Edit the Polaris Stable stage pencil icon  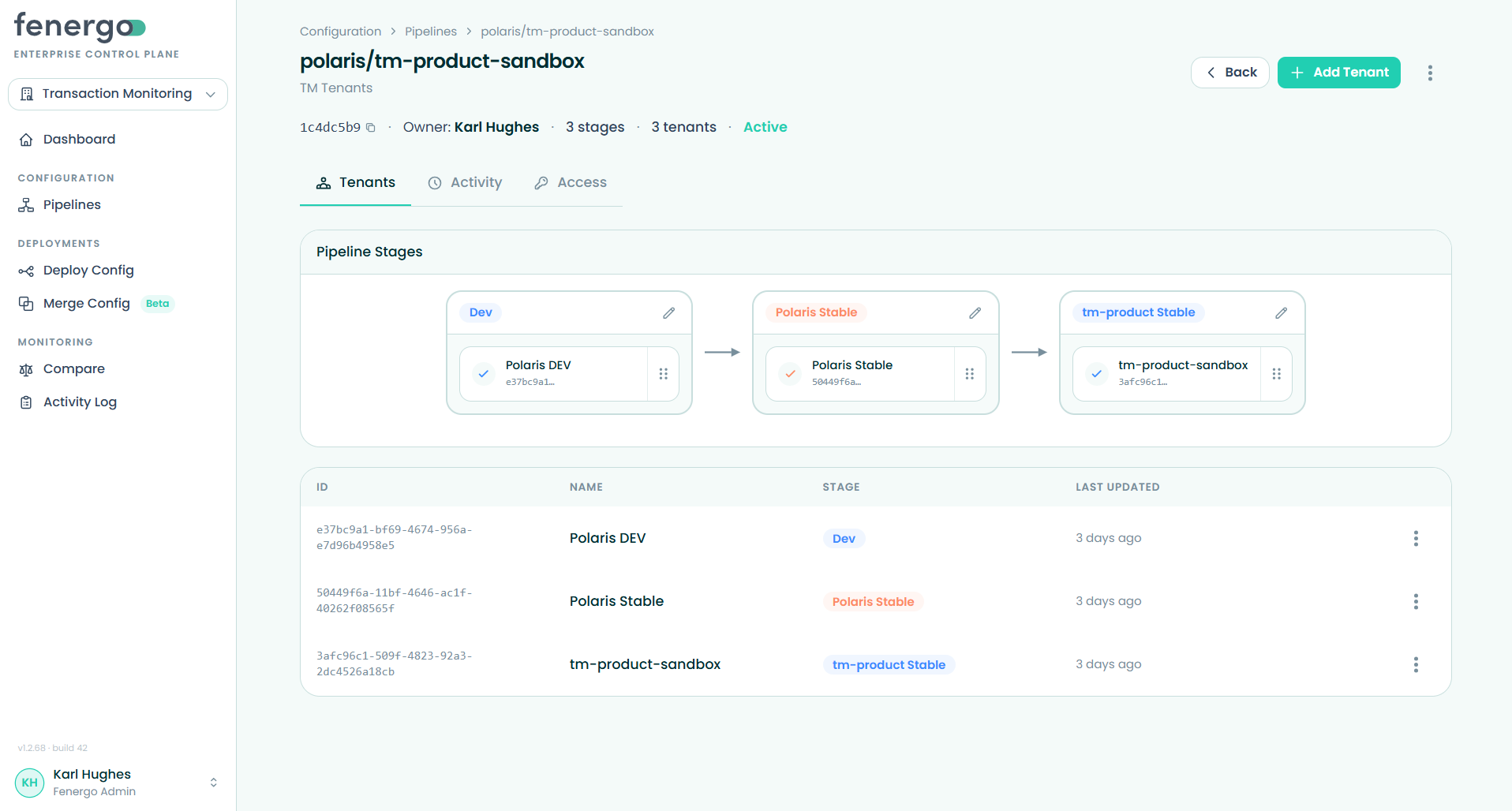click(975, 313)
